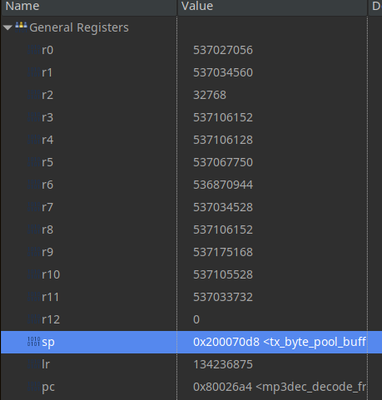The image size is (382, 400).
Task: Click the register icon beside r6
Action: (x=33, y=184)
